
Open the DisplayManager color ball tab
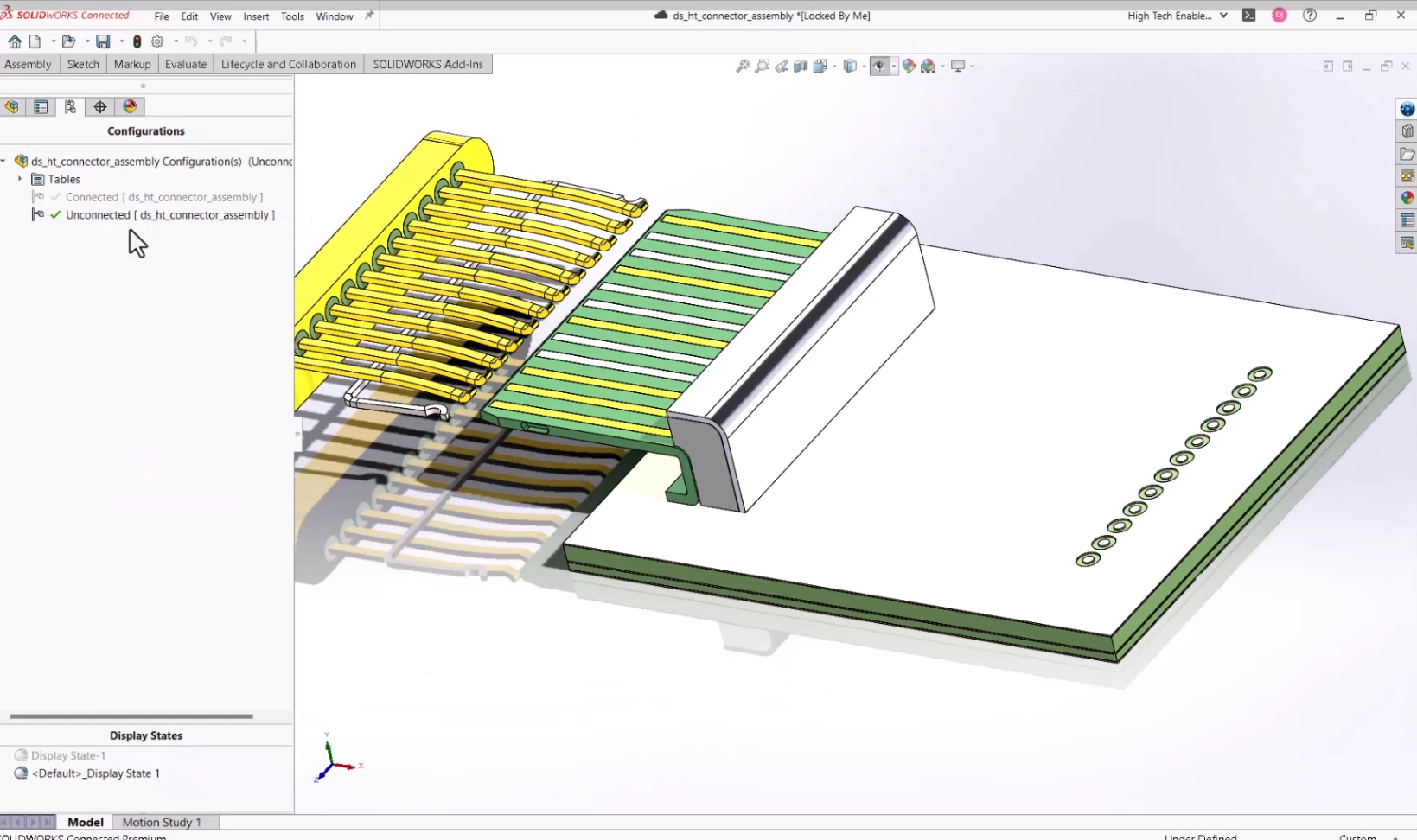pyautogui.click(x=130, y=107)
